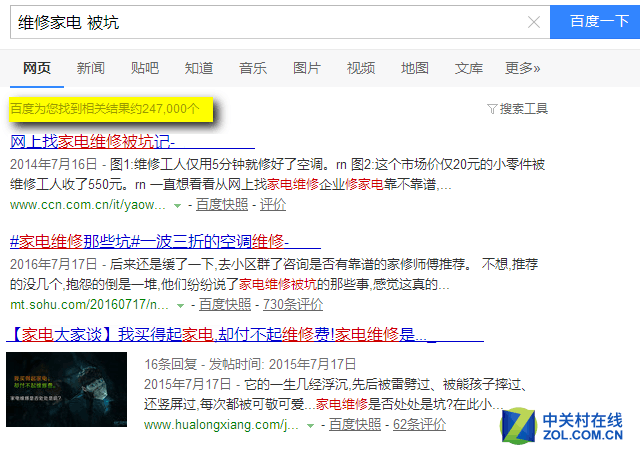Open result 网上找家电维修被坑记

(x=132, y=142)
